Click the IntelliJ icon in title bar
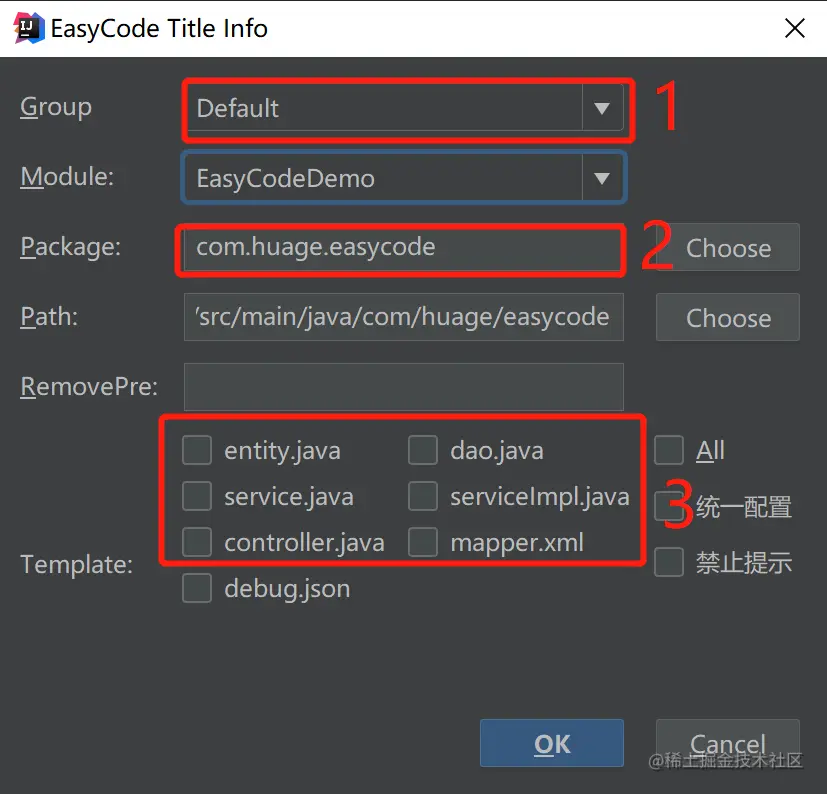Screen dimensions: 827x794 pos(28,28)
